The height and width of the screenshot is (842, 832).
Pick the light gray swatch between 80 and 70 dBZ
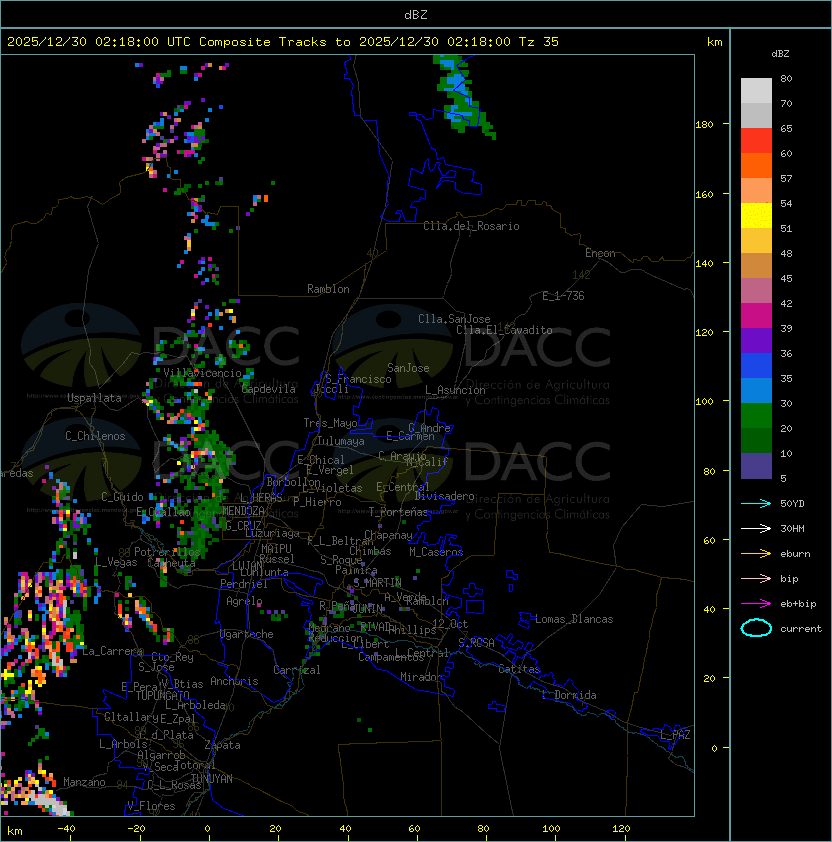coord(756,91)
